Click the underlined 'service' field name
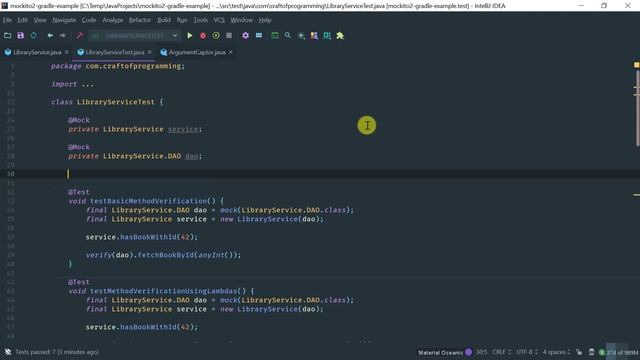 click(x=183, y=129)
